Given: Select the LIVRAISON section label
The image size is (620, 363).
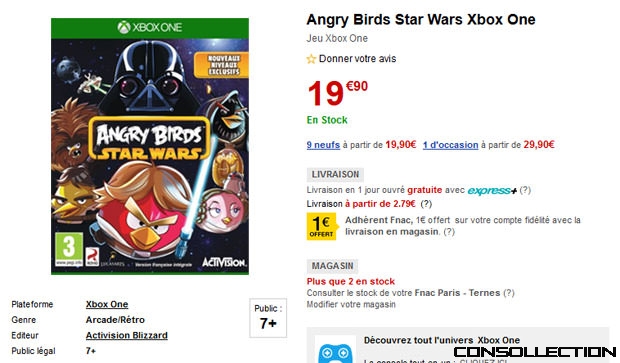Looking at the screenshot, I should click(x=335, y=174).
